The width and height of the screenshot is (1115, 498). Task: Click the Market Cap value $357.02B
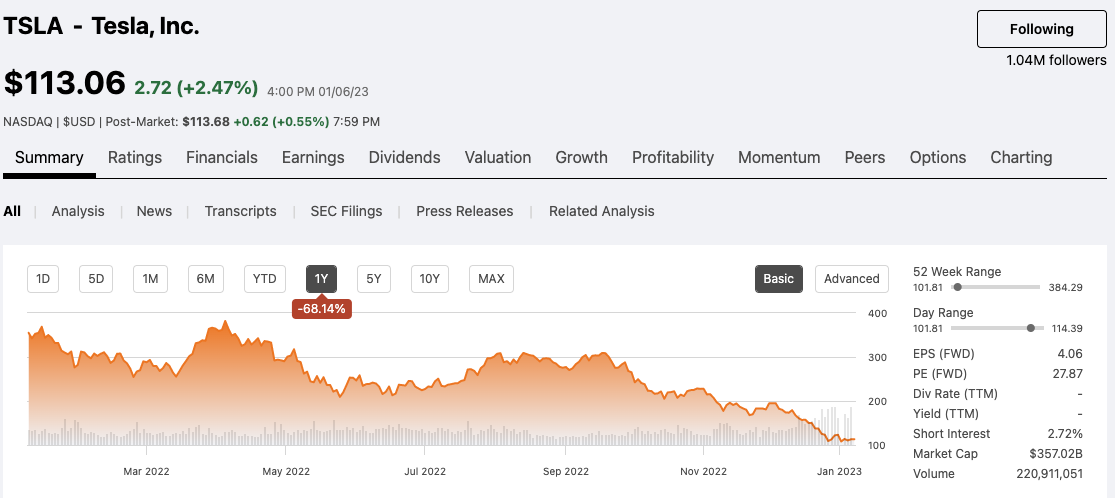point(1056,453)
